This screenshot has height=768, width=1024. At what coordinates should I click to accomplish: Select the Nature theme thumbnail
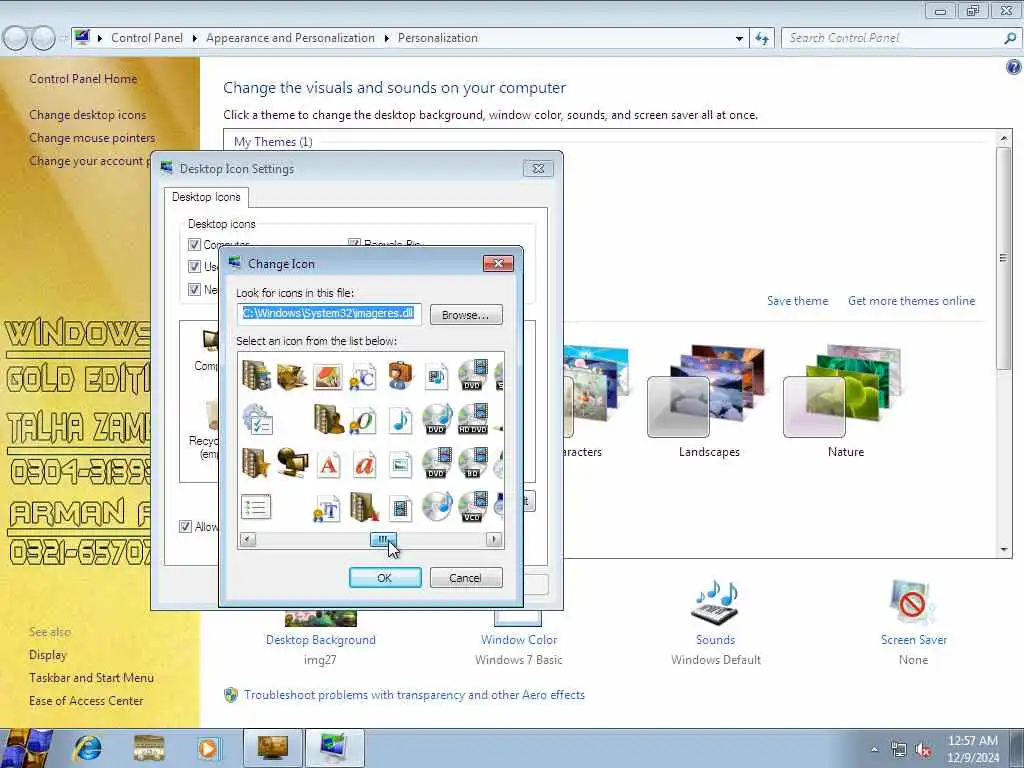[842, 391]
